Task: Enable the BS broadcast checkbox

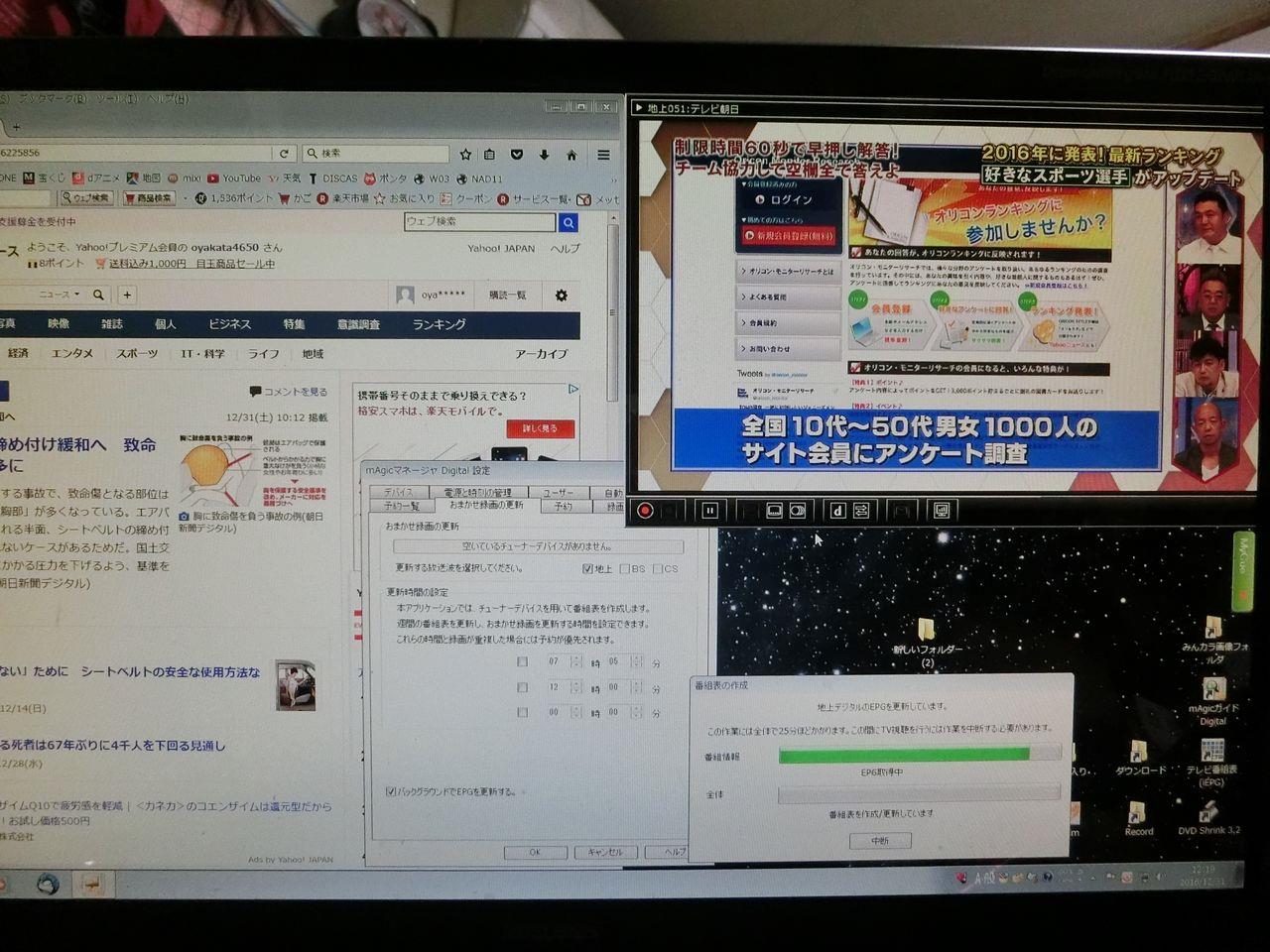Action: coord(624,568)
